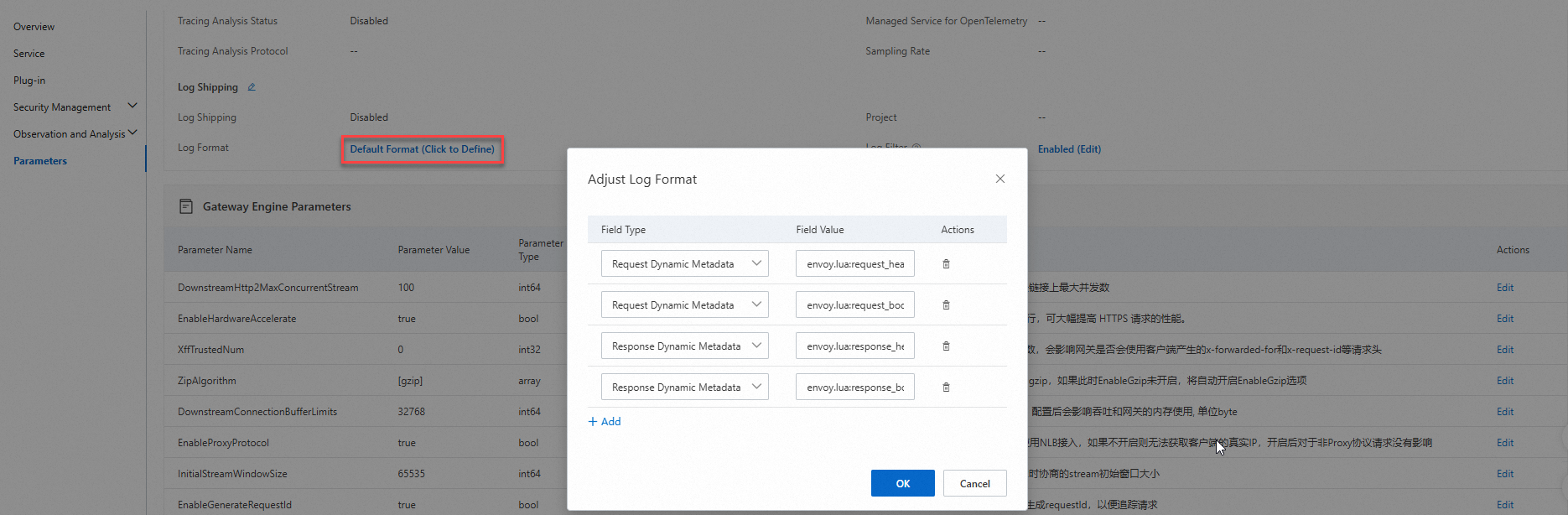Open first Request Dynamic Metadata field type dropdown
Image resolution: width=1568 pixels, height=515 pixels.
tap(684, 264)
